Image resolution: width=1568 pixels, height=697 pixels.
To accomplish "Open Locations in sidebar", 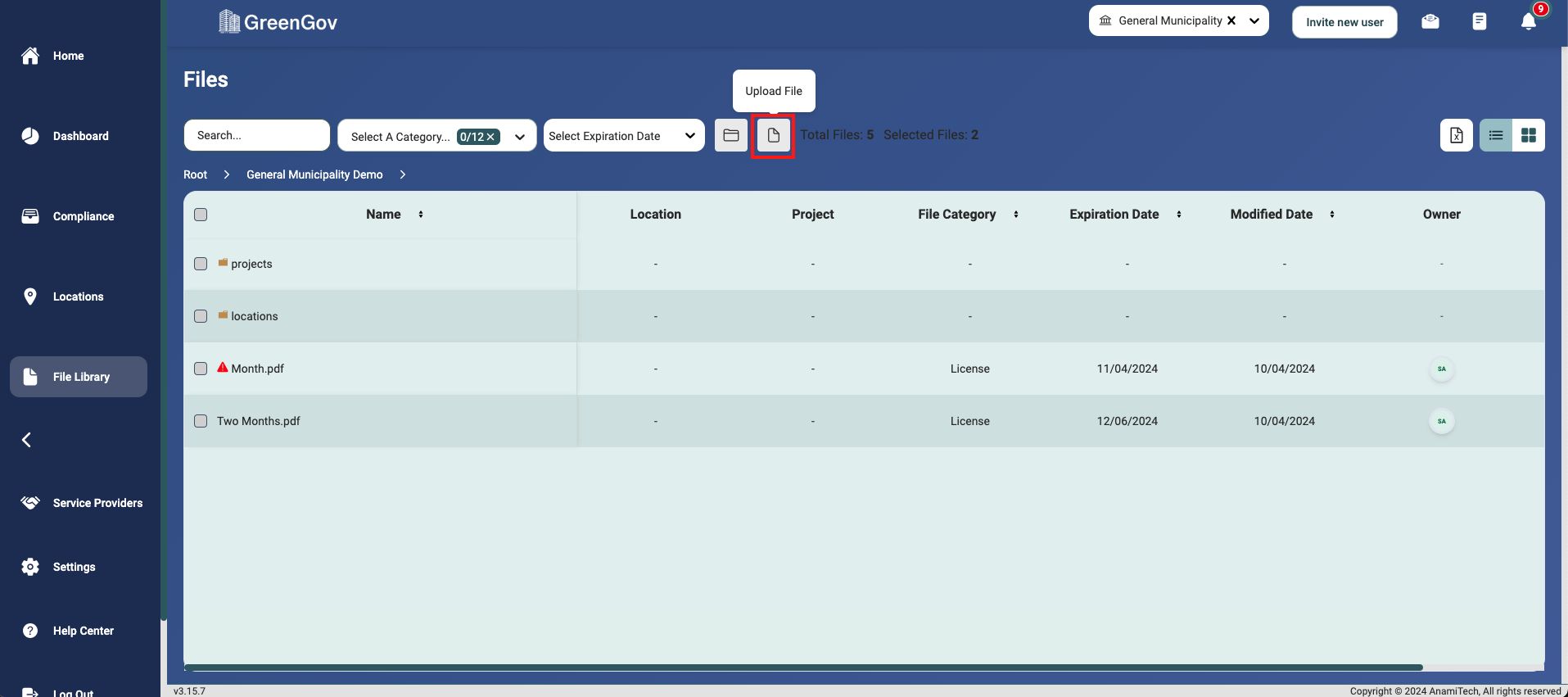I will click(79, 296).
